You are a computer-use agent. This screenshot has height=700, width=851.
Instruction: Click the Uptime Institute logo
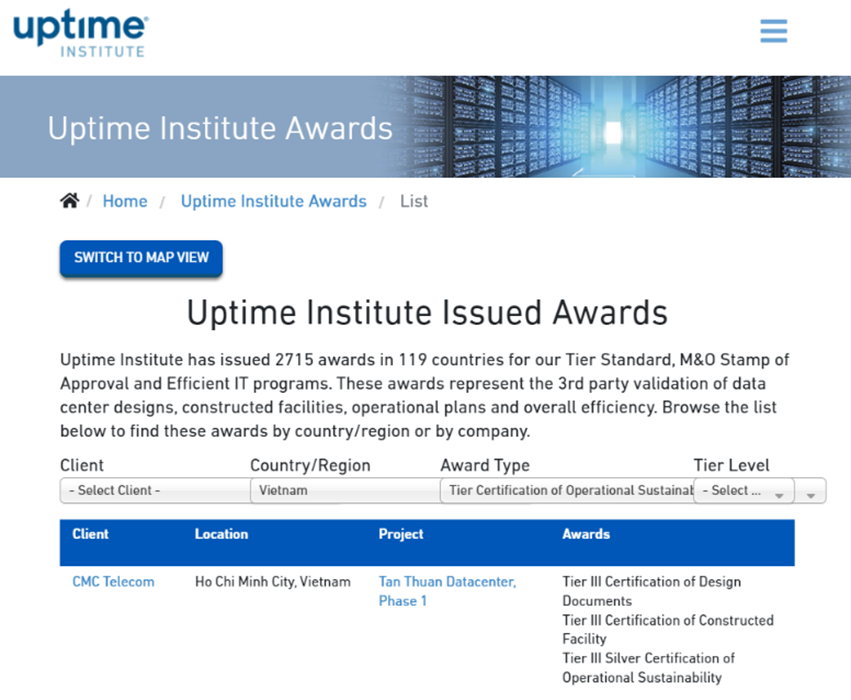pos(80,34)
